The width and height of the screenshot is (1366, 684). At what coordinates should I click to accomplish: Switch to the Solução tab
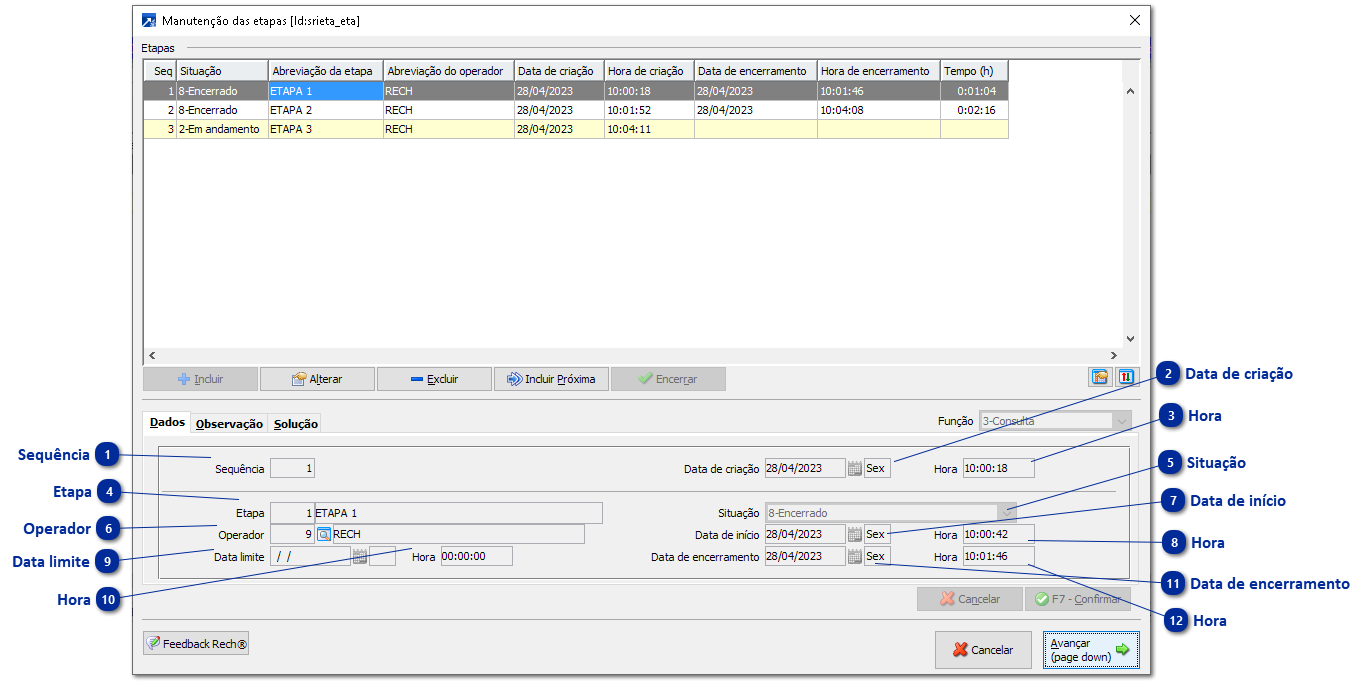(296, 424)
